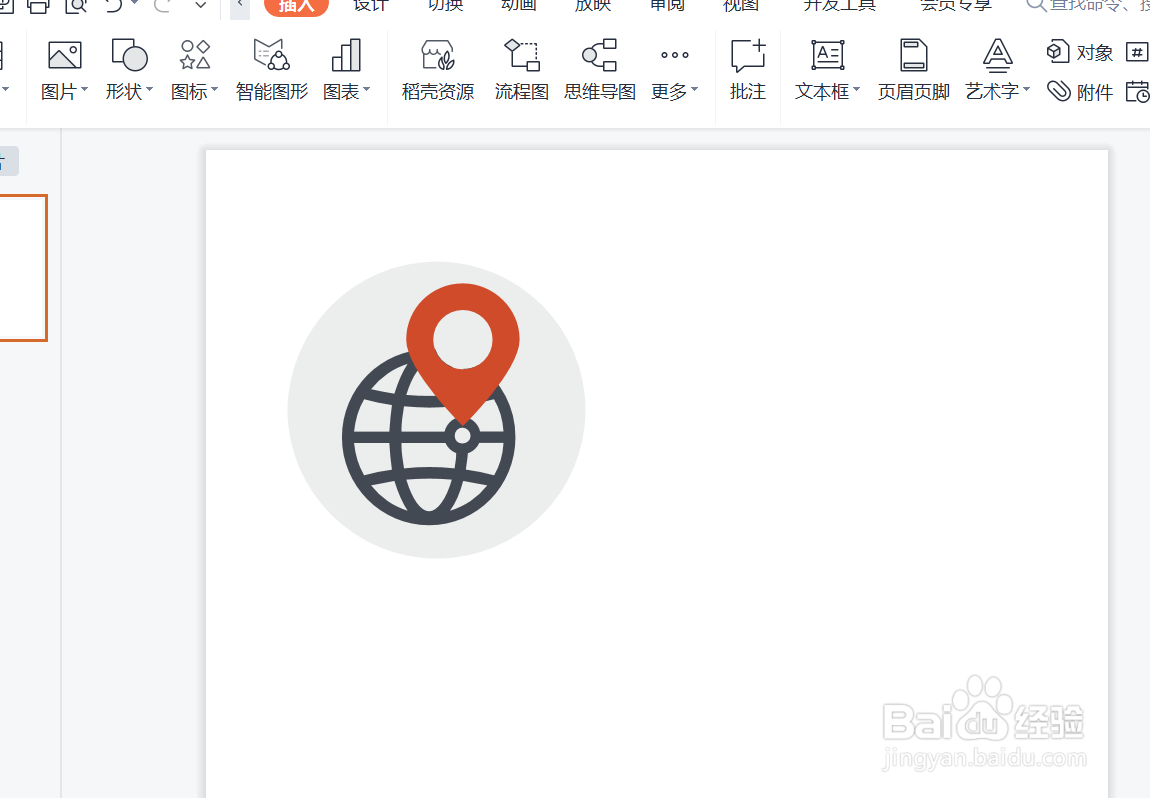Undo the last action
The image size is (1150, 798).
tap(113, 6)
